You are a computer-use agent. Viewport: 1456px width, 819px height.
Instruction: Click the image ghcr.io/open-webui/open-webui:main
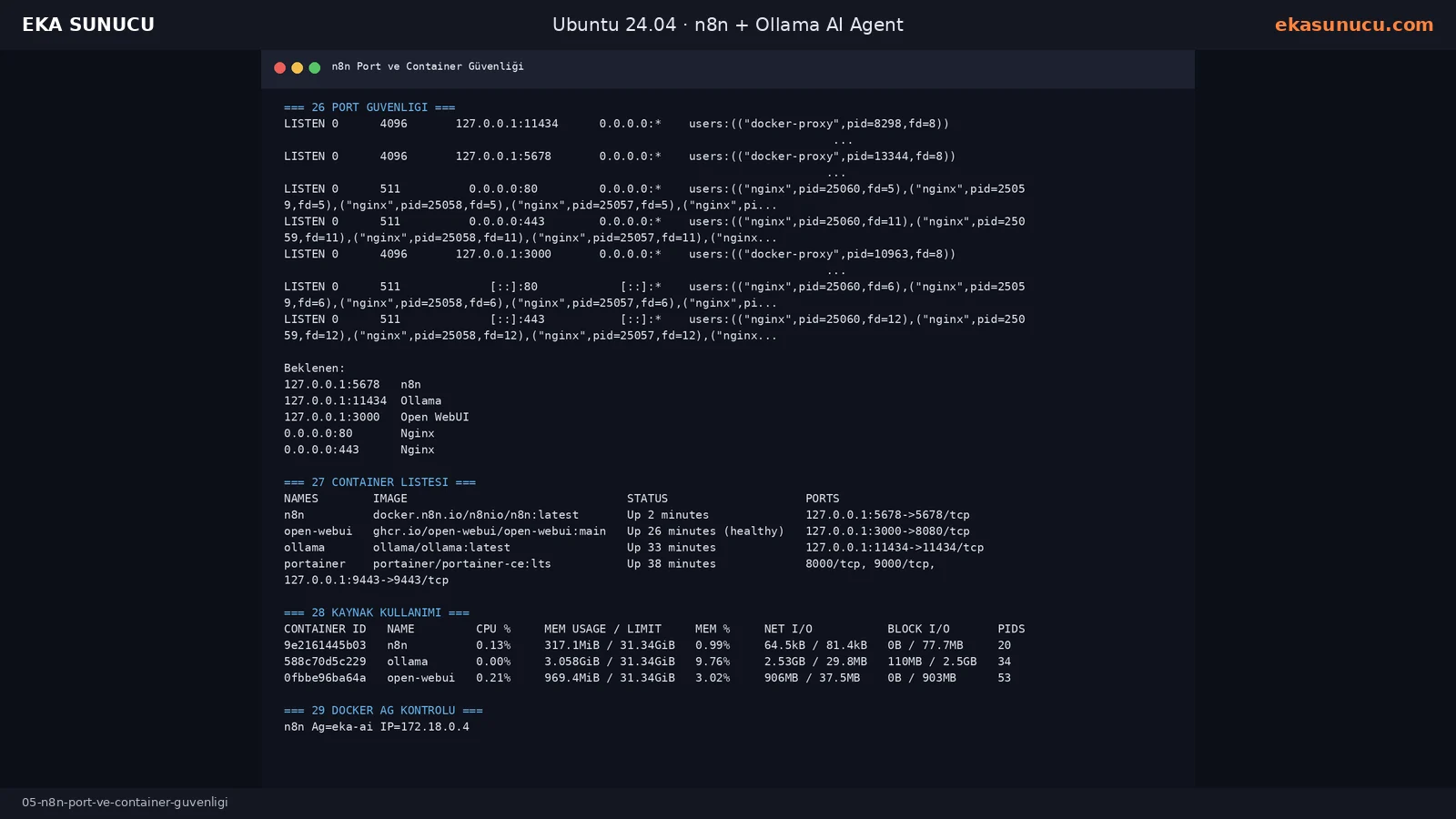[x=490, y=531]
